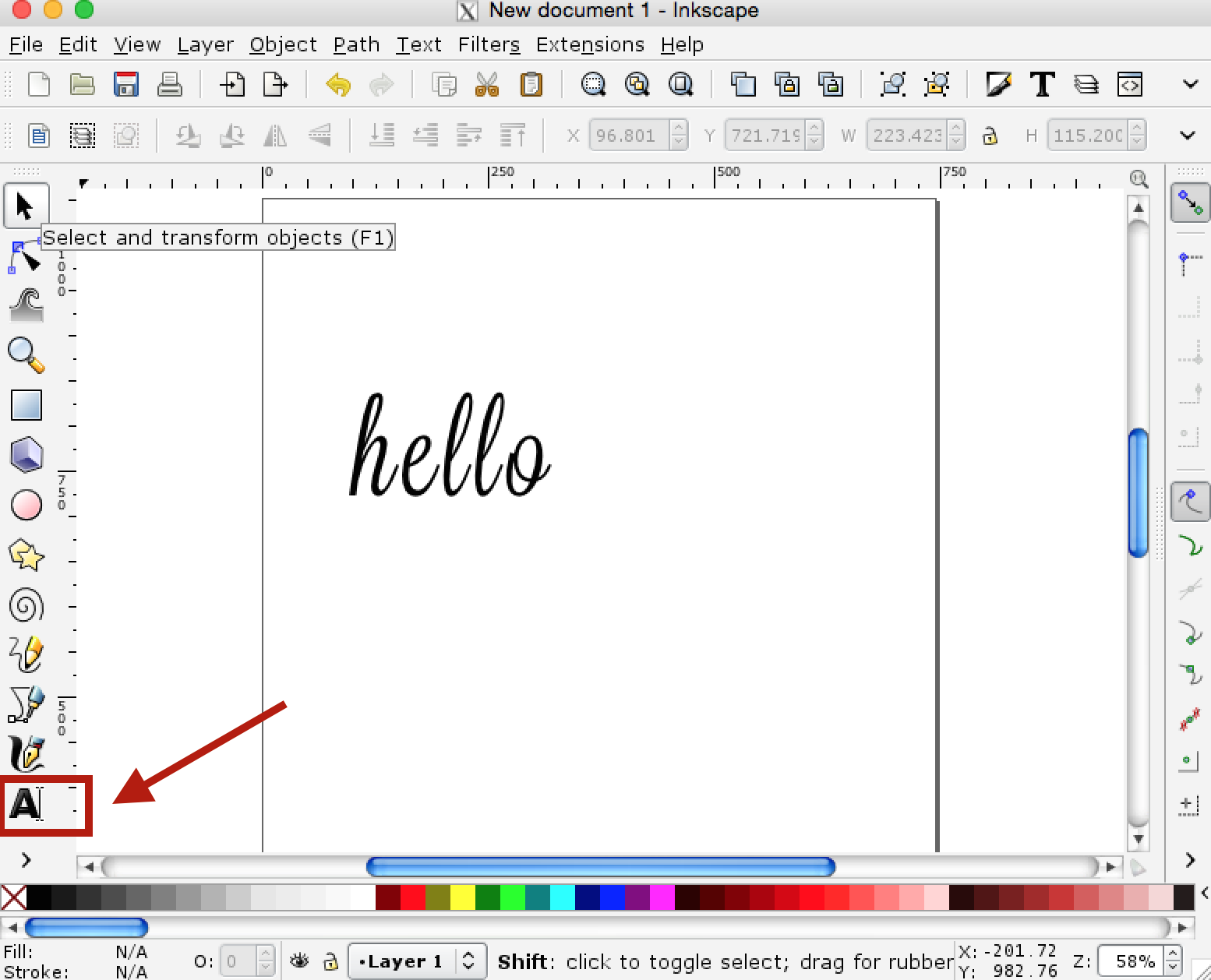Open the Layer menu

tap(205, 45)
